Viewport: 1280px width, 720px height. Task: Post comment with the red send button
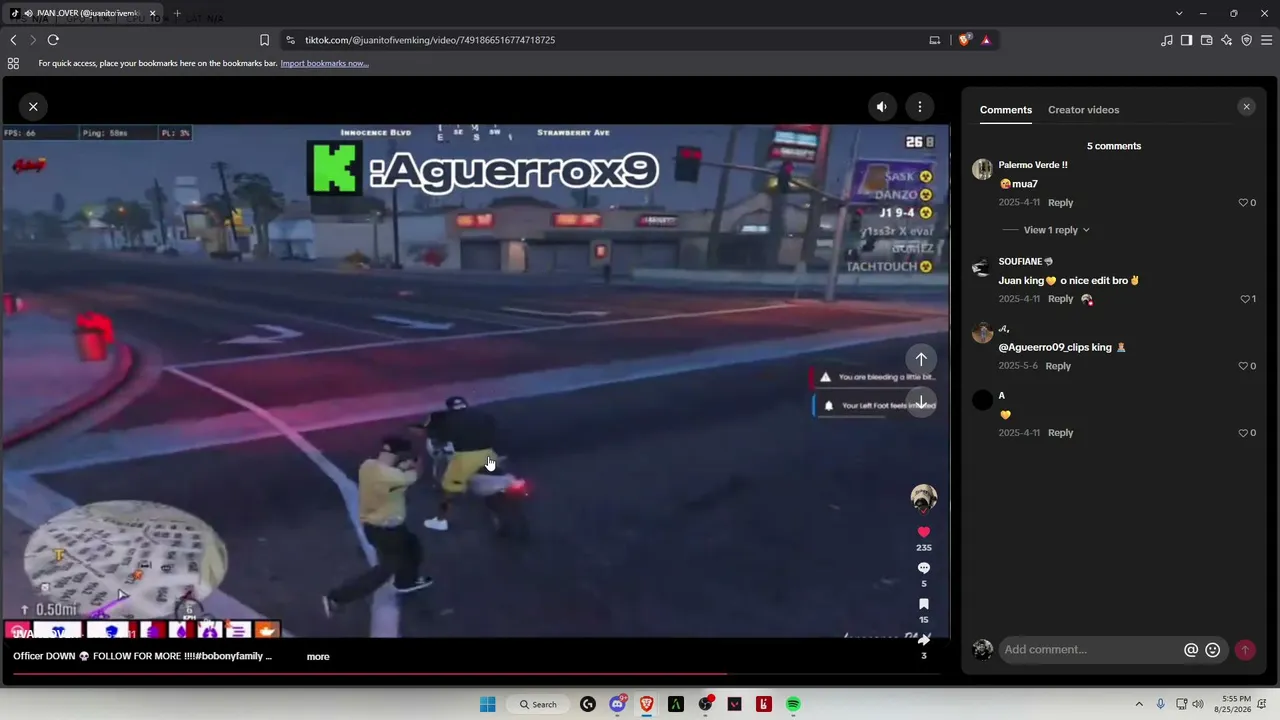[x=1245, y=650]
